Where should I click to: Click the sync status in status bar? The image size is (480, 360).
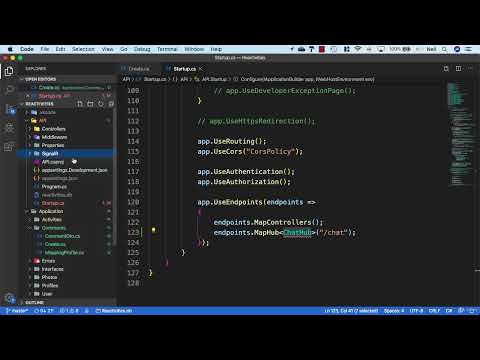coord(44,311)
